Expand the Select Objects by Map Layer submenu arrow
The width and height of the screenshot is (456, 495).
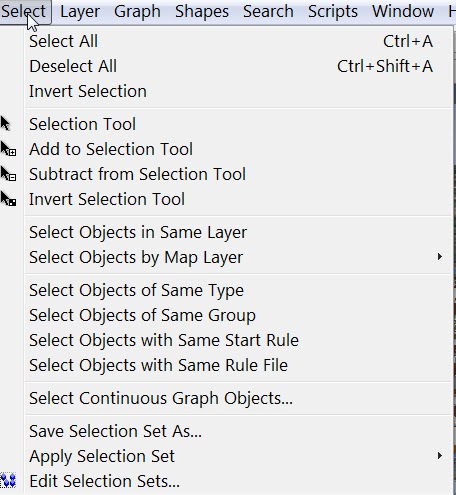coord(440,257)
